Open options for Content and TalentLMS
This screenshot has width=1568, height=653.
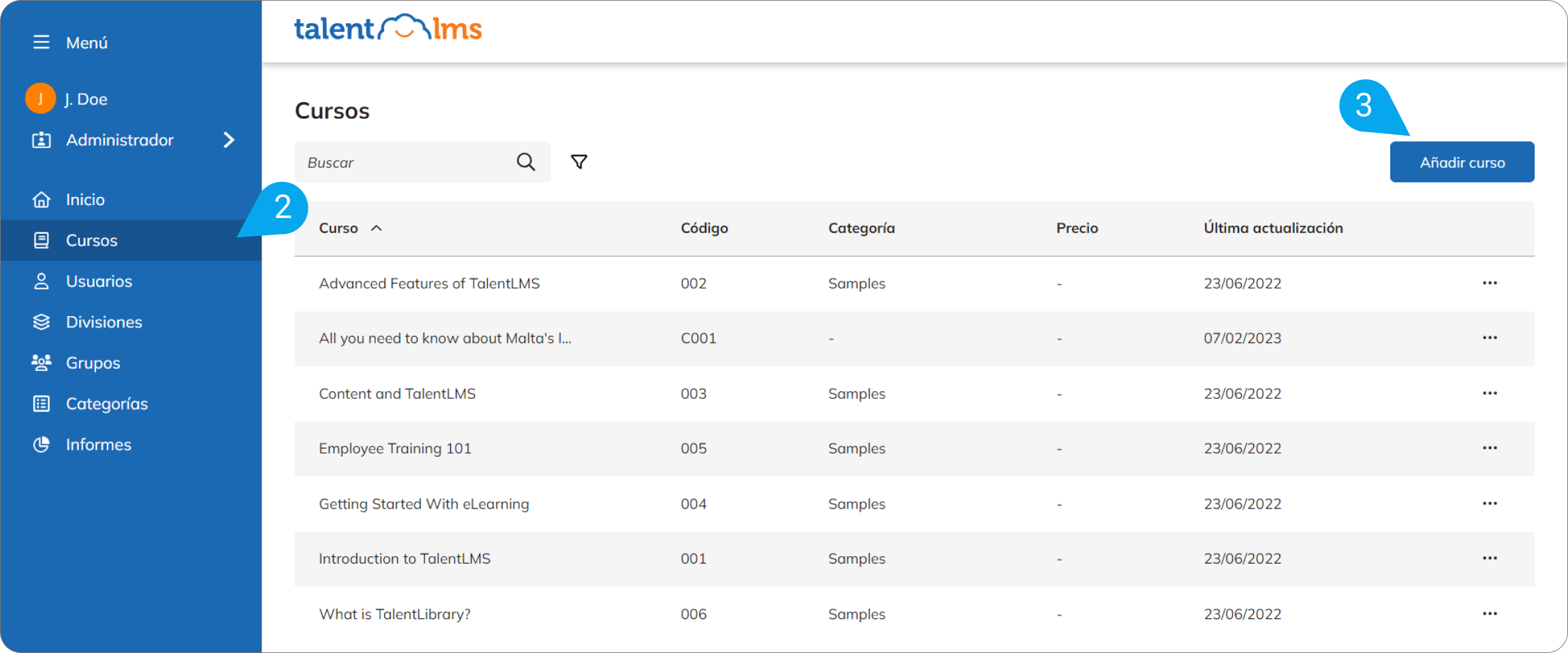pyautogui.click(x=1490, y=393)
